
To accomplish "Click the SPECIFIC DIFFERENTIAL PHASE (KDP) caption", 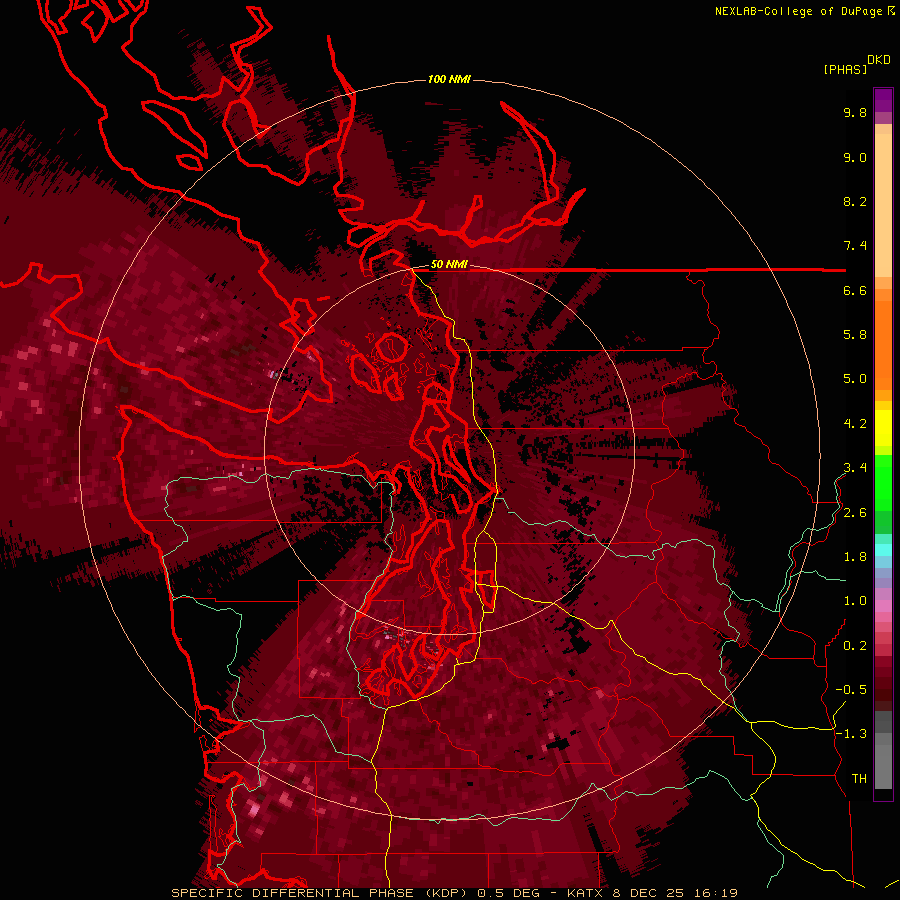I will 317,893.
